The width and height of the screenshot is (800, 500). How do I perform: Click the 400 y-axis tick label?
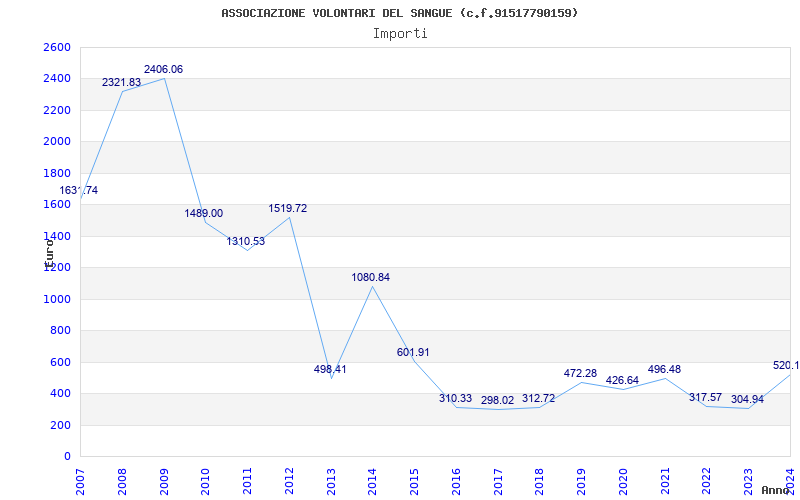click(x=60, y=393)
